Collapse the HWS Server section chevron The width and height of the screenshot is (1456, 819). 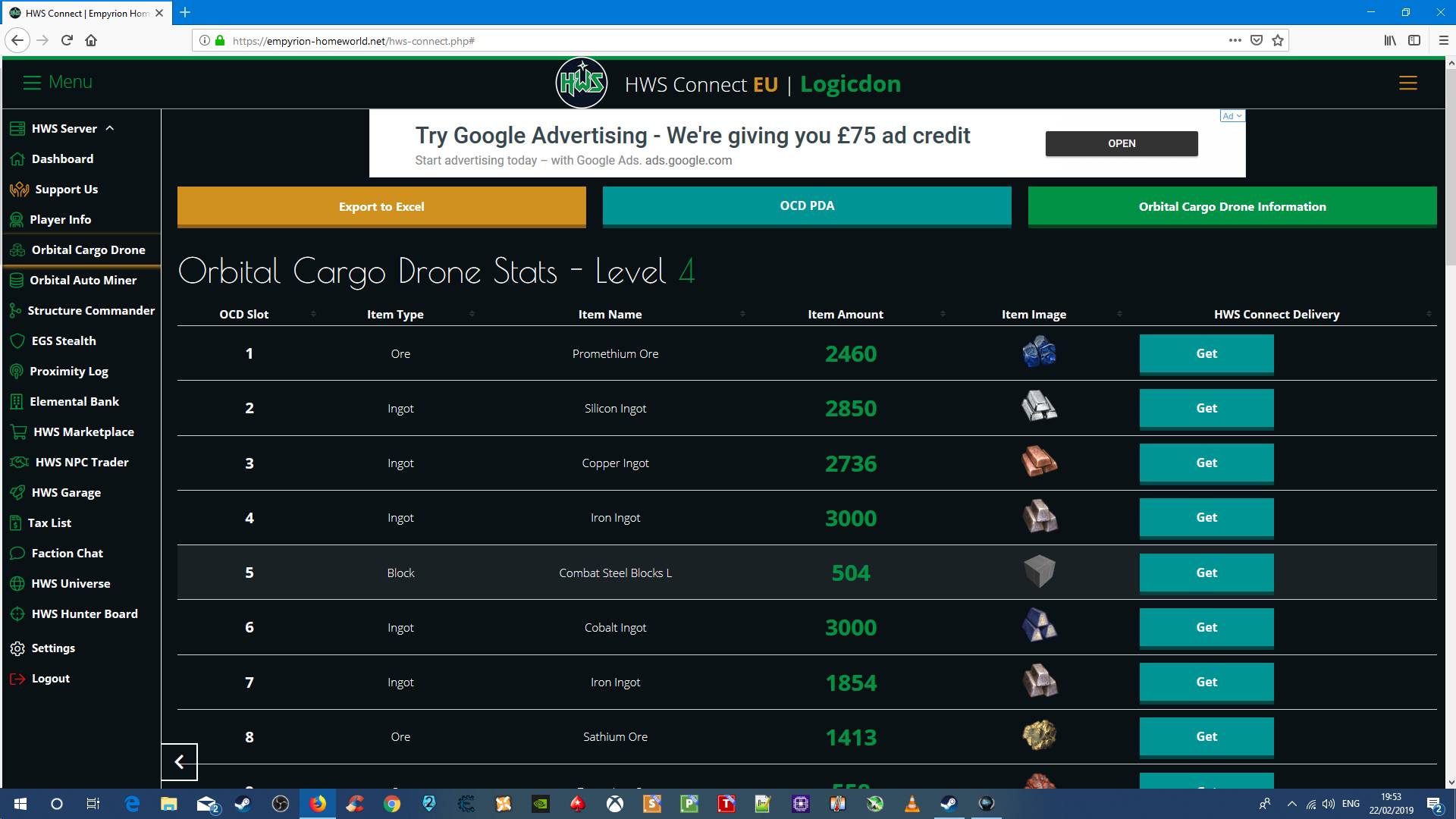[x=110, y=128]
